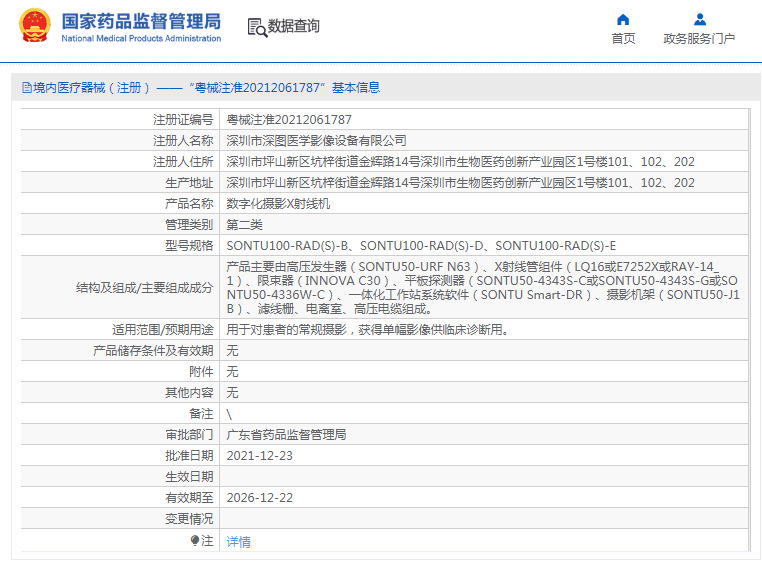Viewport: 762px width, 564px height.
Task: Click the 境内医疗器械（注册） heading
Action: point(91,87)
